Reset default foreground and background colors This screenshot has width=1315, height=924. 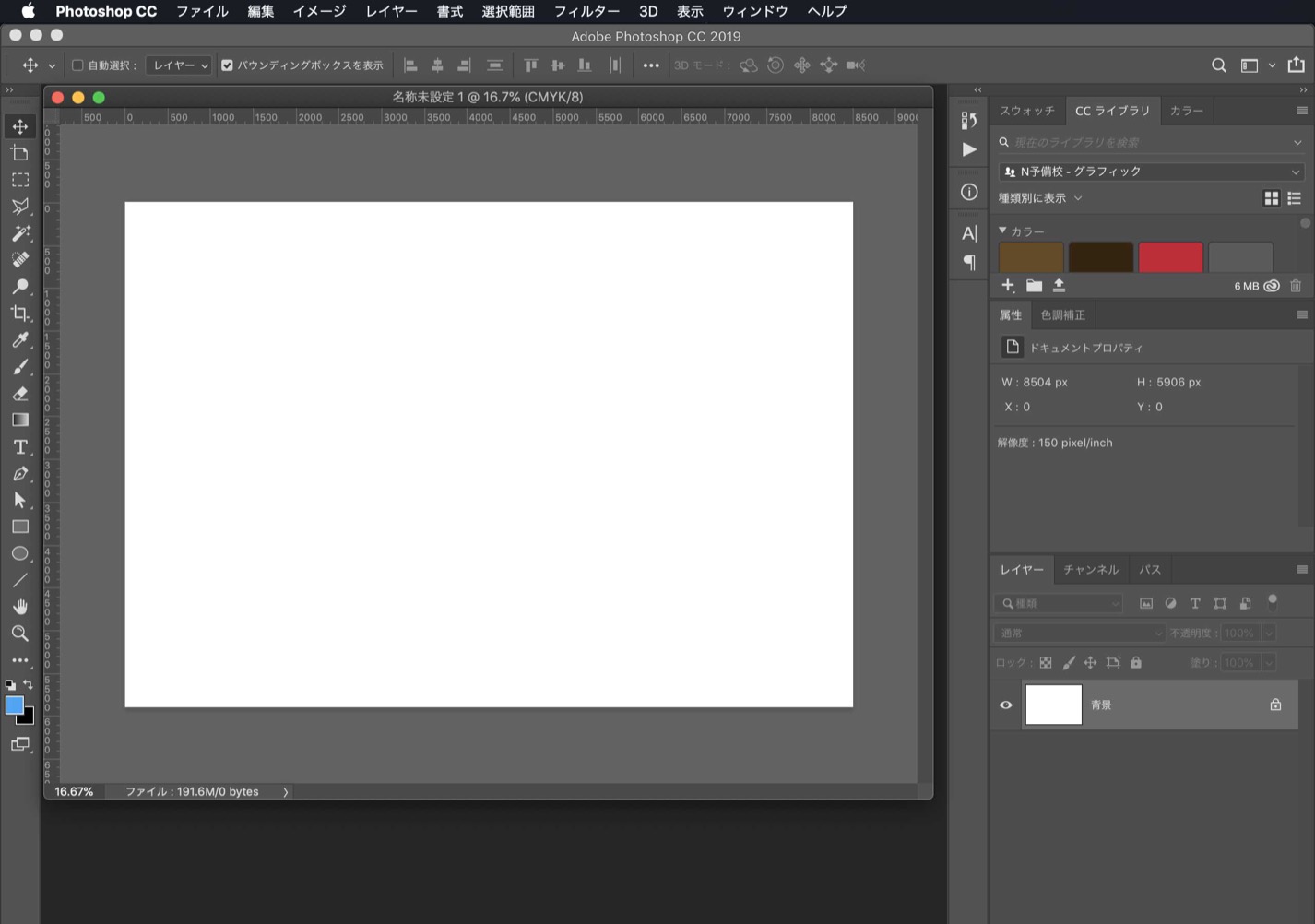(x=10, y=685)
